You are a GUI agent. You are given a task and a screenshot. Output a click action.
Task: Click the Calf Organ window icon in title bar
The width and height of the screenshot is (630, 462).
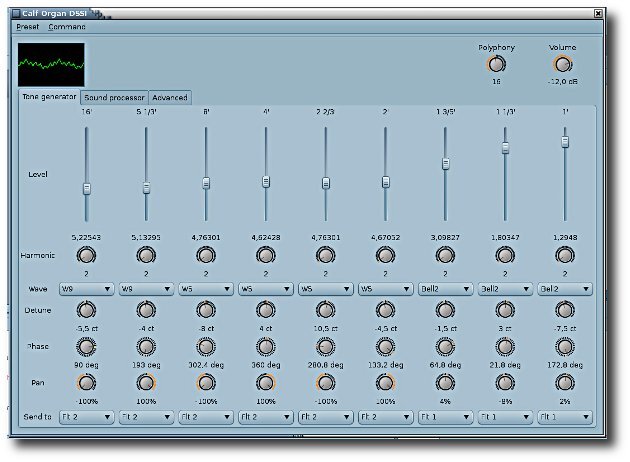coord(16,13)
